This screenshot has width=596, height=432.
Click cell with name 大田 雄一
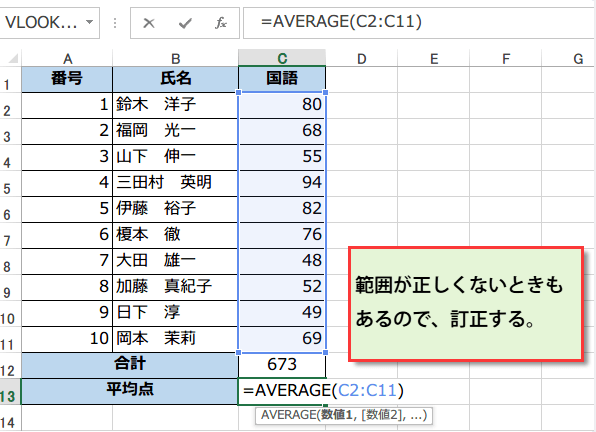(x=175, y=261)
